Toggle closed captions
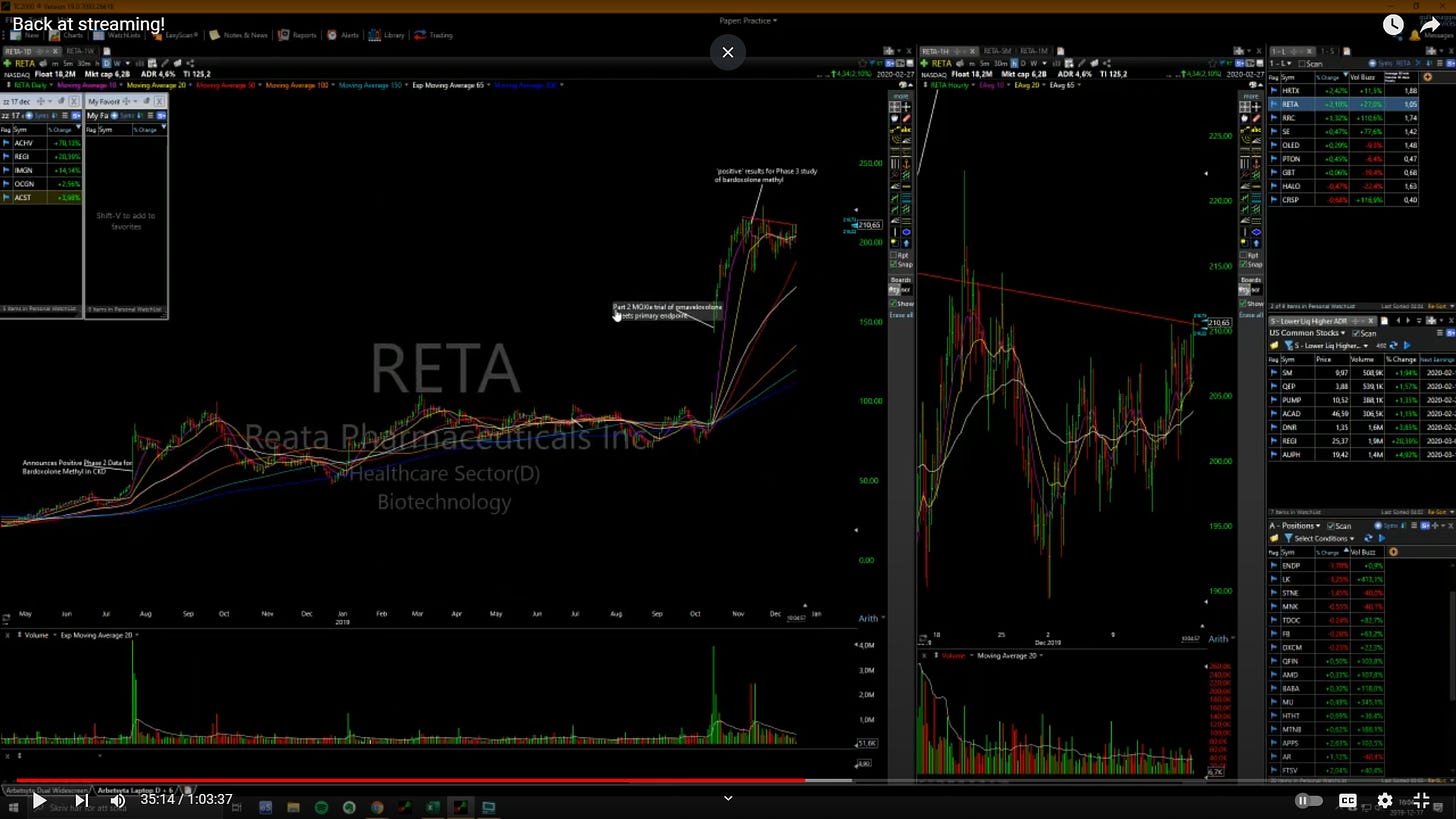The image size is (1456, 819). tap(1348, 800)
